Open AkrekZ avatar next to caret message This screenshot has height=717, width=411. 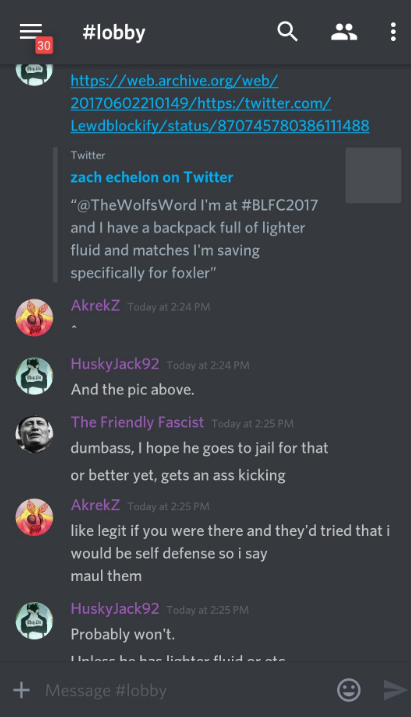click(34, 317)
